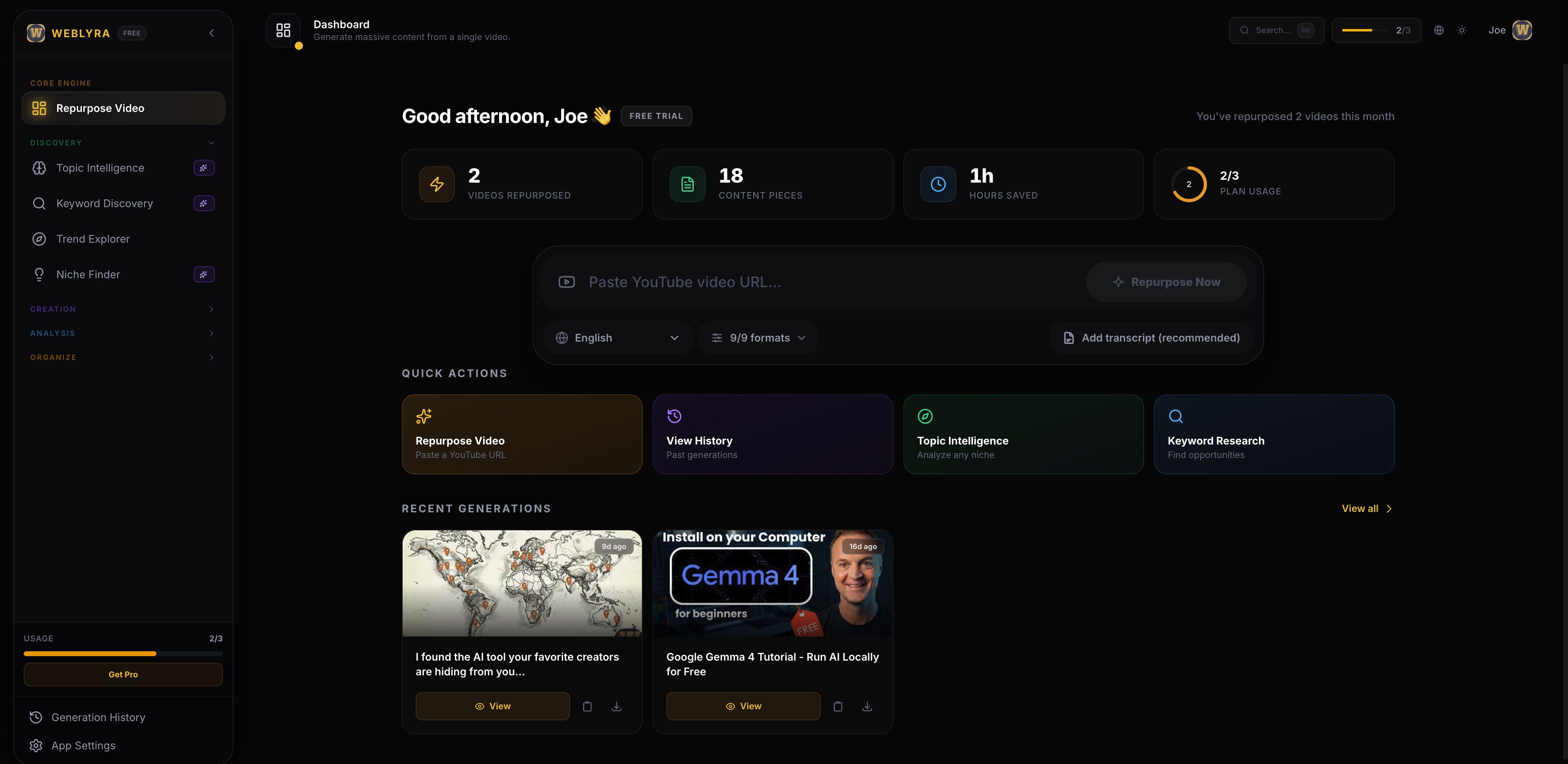Expand the Analysis section
Screen dimensions: 1568x764
pos(211,333)
